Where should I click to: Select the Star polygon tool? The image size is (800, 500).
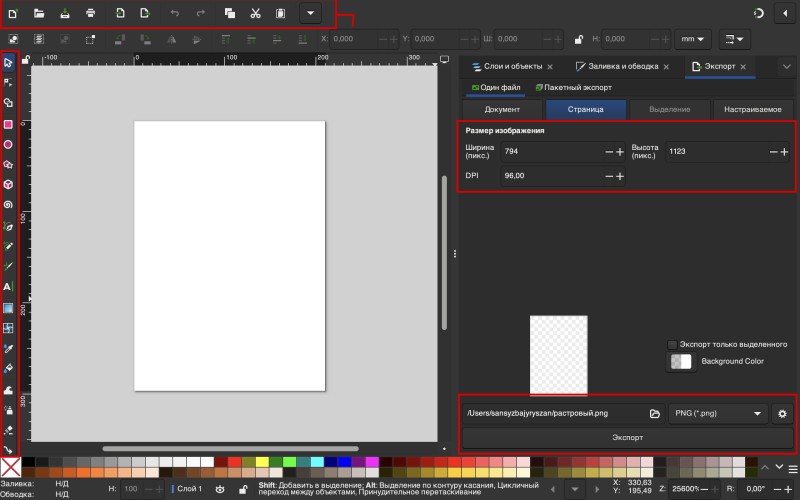click(8, 165)
